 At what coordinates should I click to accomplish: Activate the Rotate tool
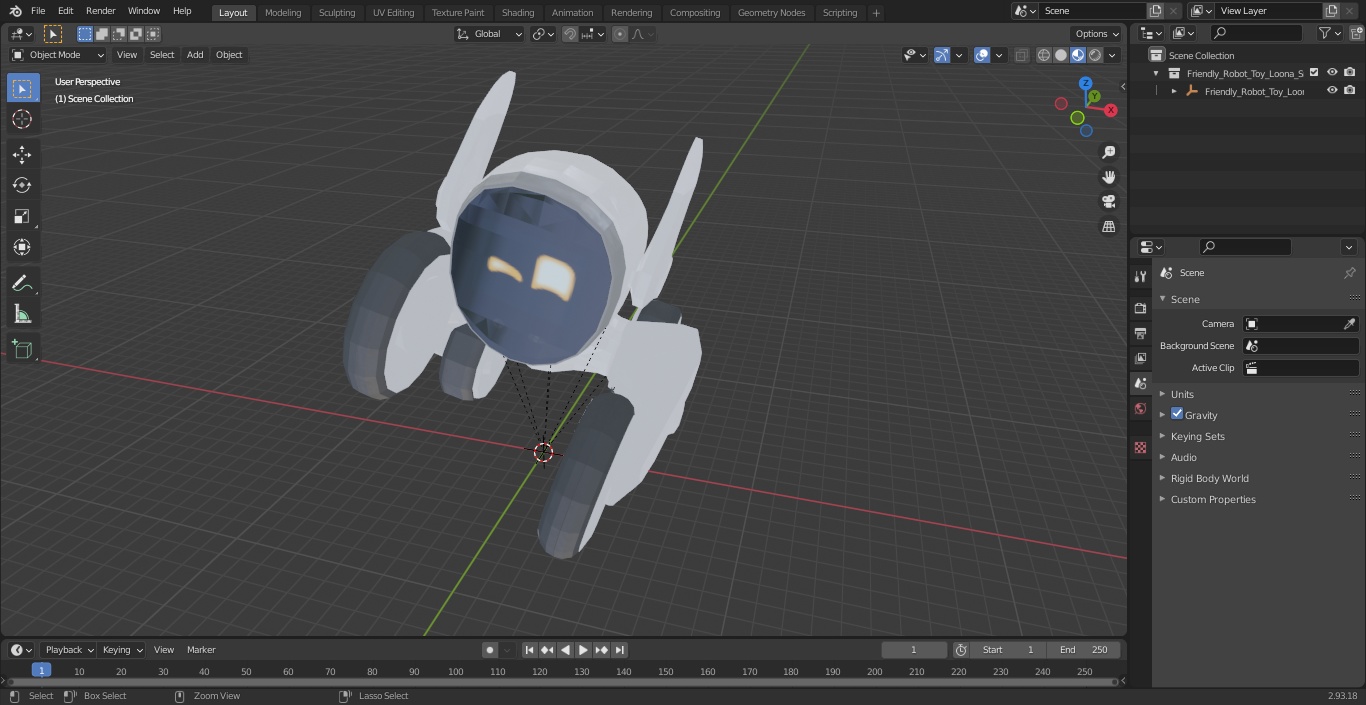[22, 185]
